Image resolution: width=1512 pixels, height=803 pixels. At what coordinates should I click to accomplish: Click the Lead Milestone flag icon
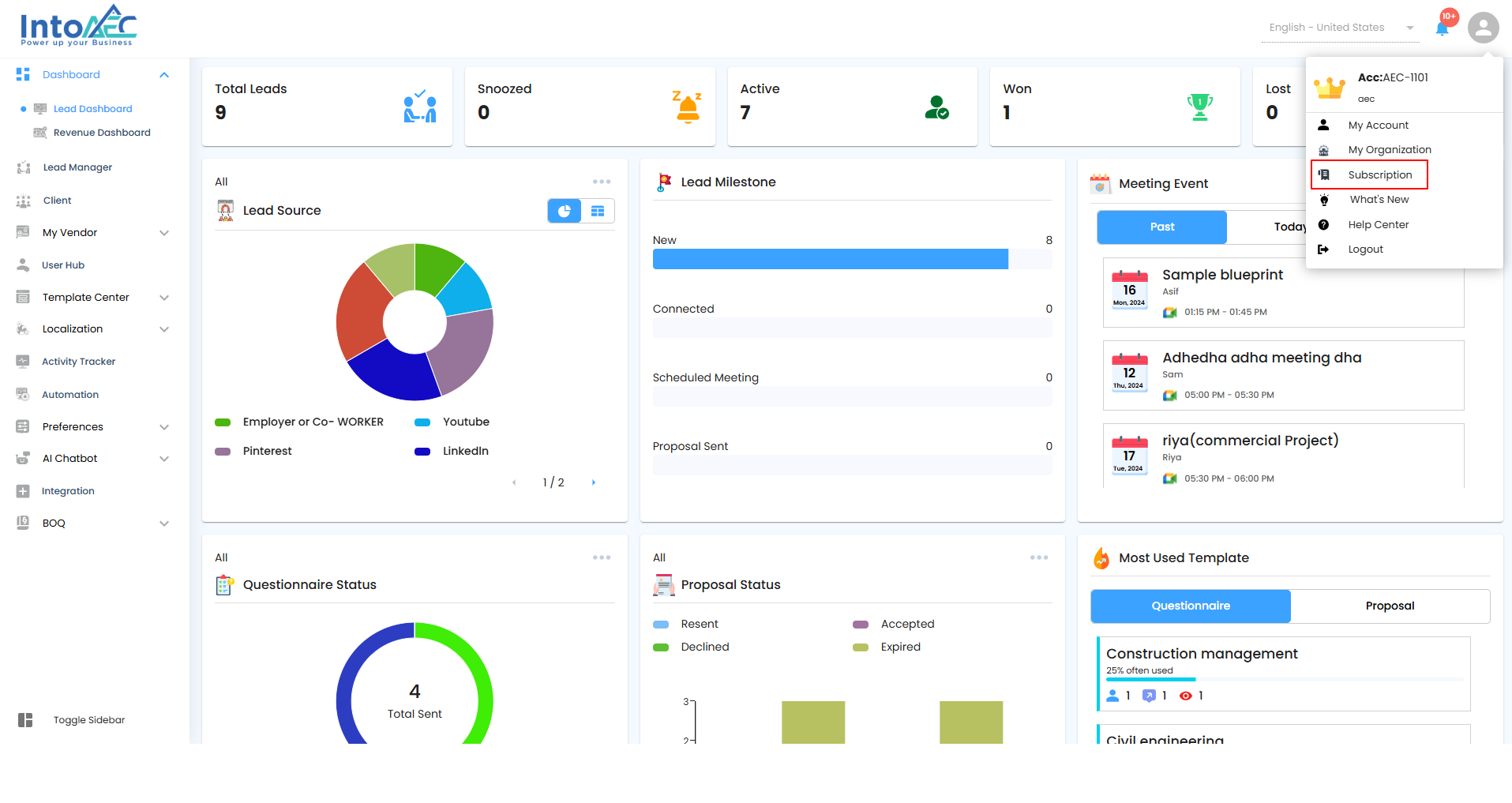tap(664, 182)
